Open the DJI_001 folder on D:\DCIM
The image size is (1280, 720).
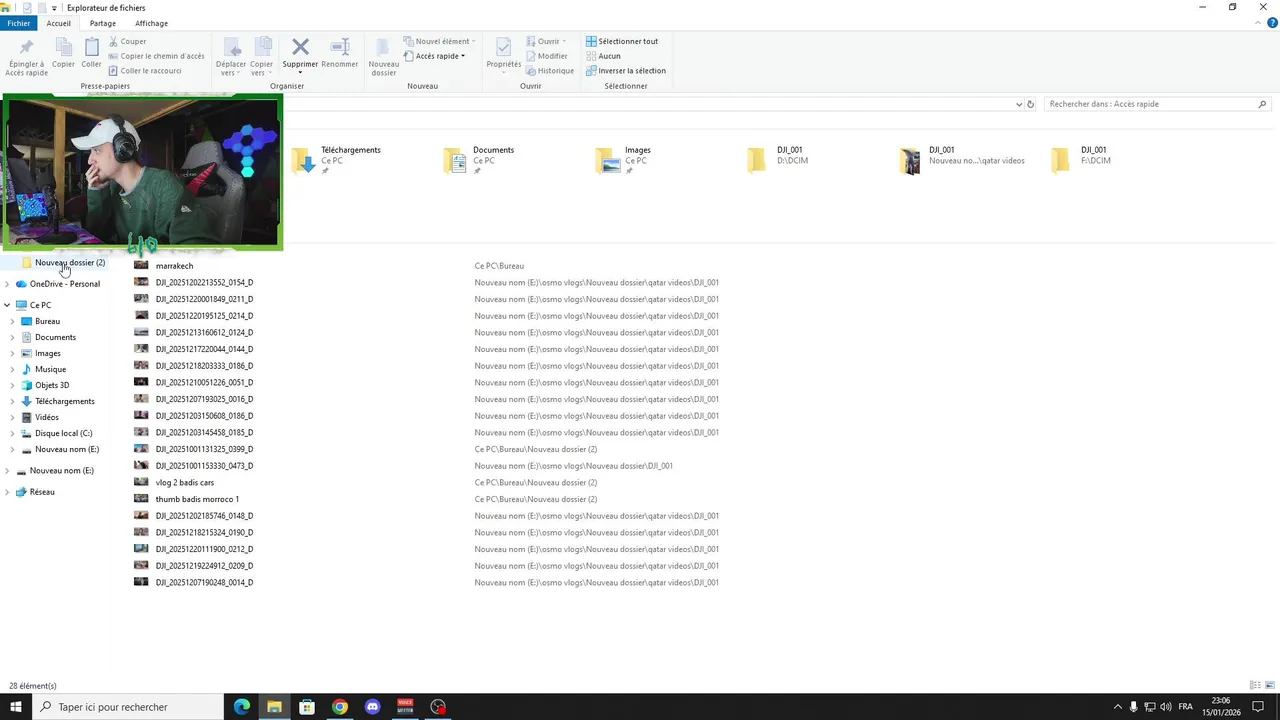click(777, 159)
